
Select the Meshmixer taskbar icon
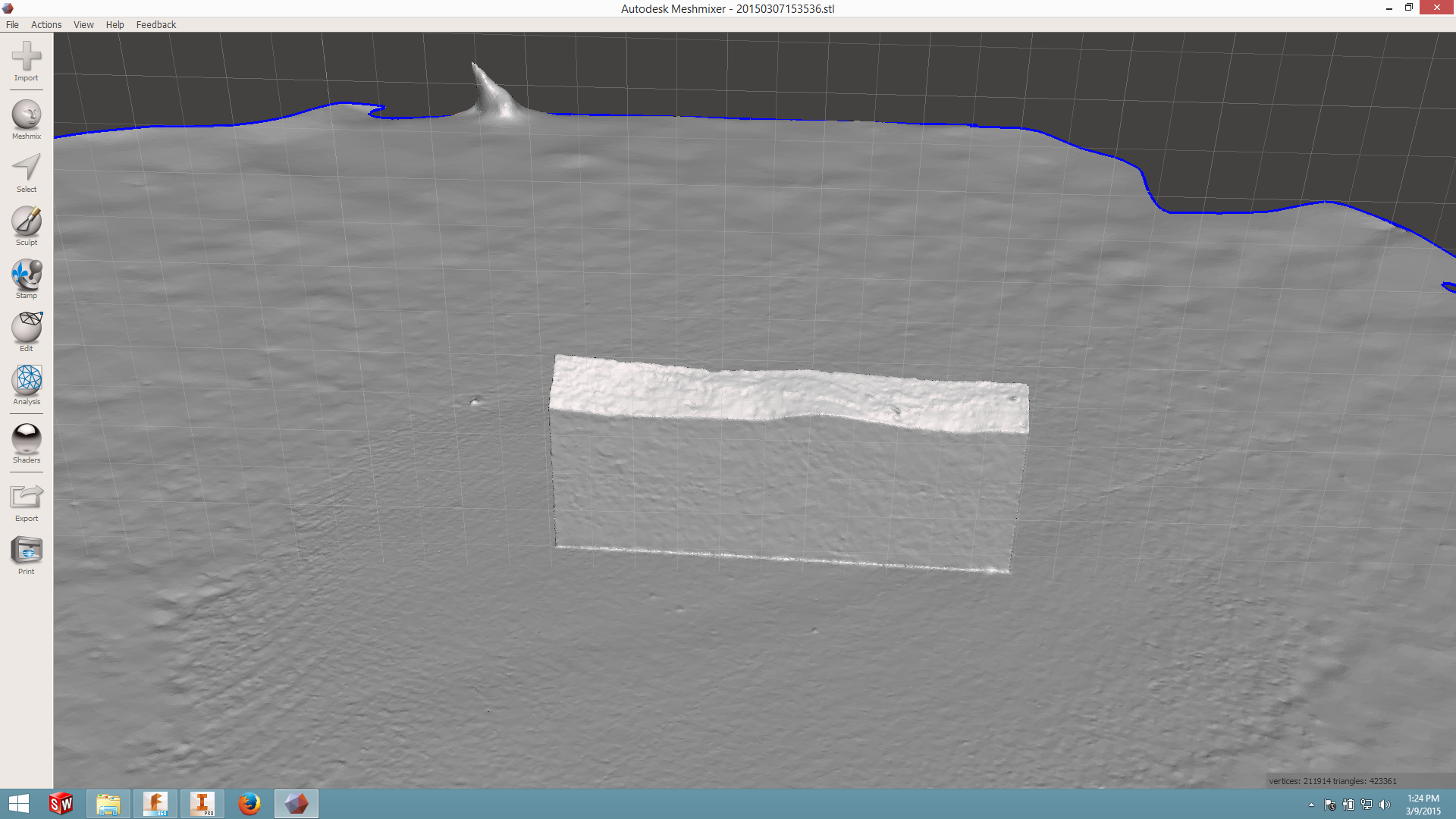coord(297,804)
